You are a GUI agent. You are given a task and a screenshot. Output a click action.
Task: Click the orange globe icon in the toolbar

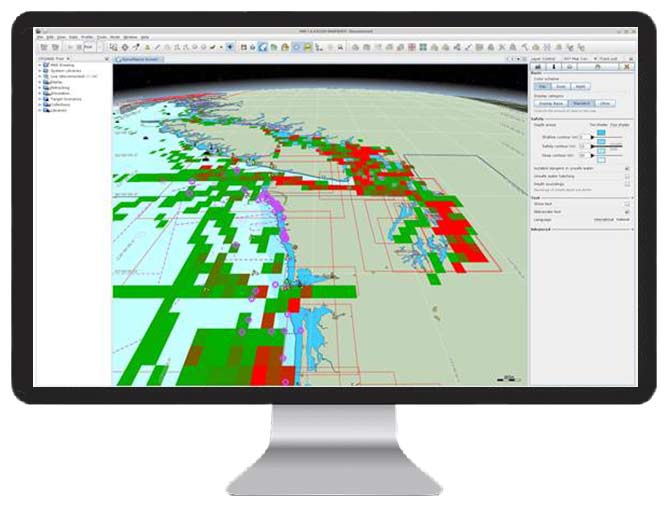[x=285, y=47]
